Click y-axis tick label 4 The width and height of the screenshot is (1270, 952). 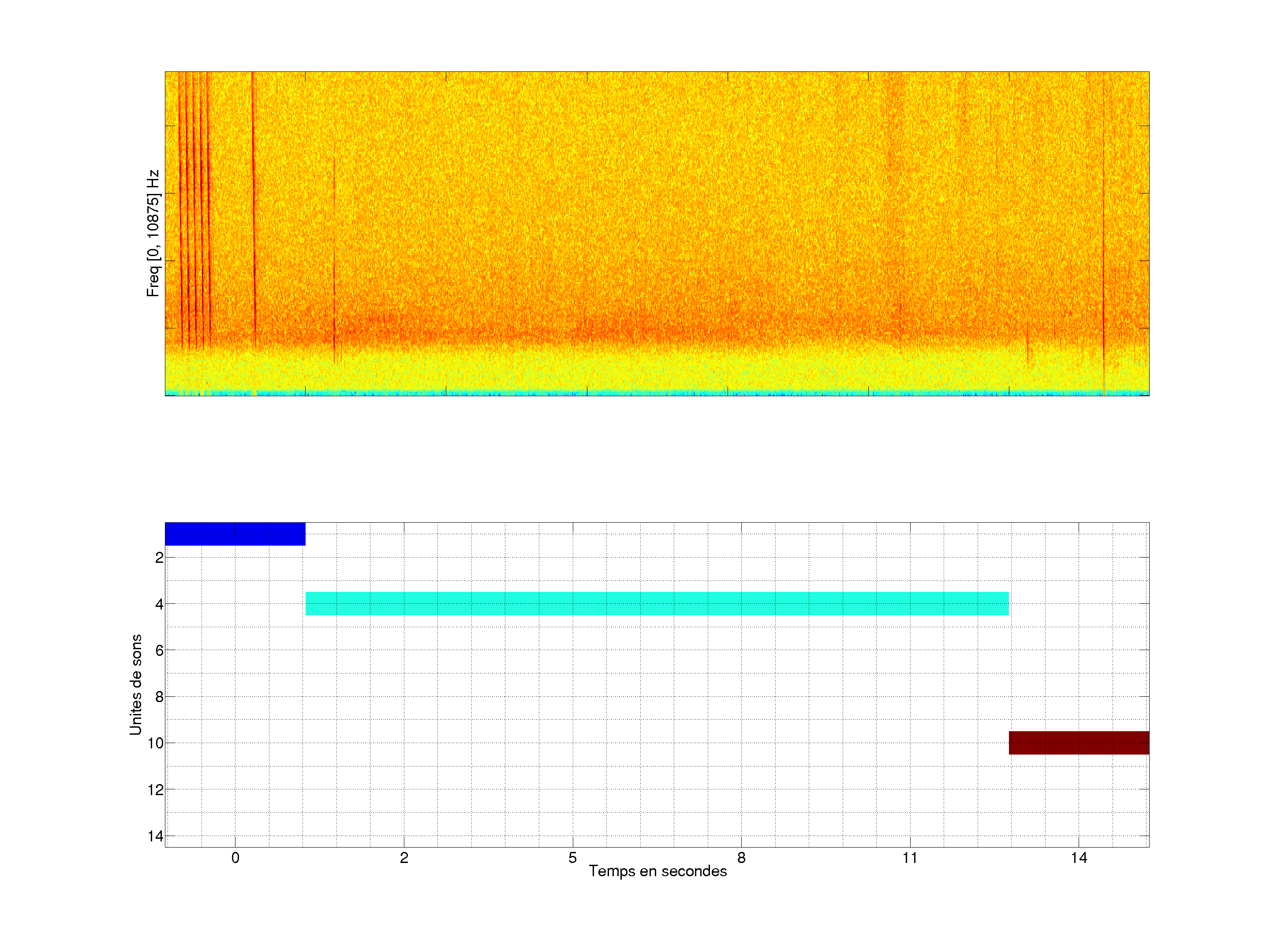[x=159, y=604]
